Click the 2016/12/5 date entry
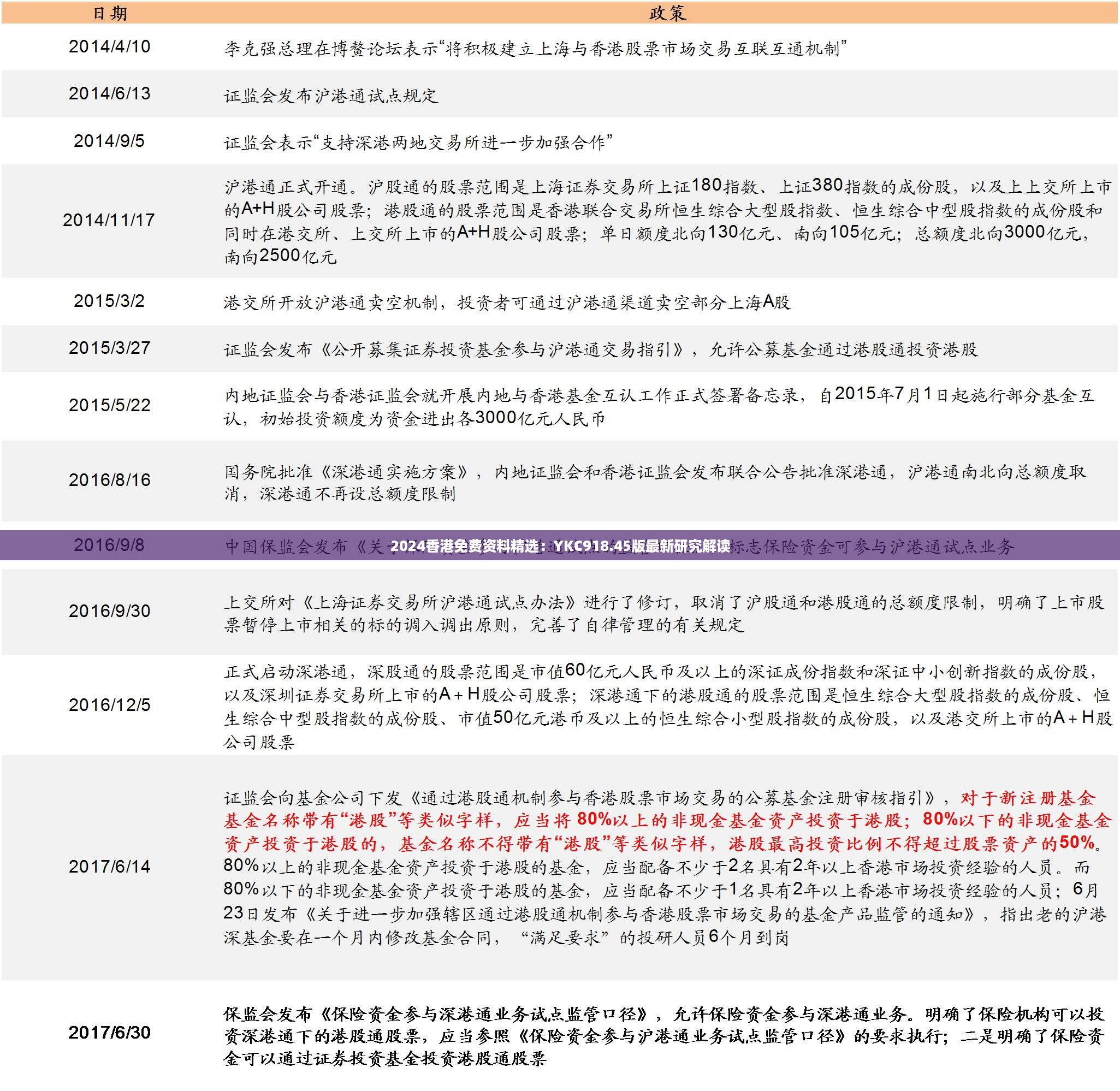The height and width of the screenshot is (1091, 1120). click(x=109, y=705)
